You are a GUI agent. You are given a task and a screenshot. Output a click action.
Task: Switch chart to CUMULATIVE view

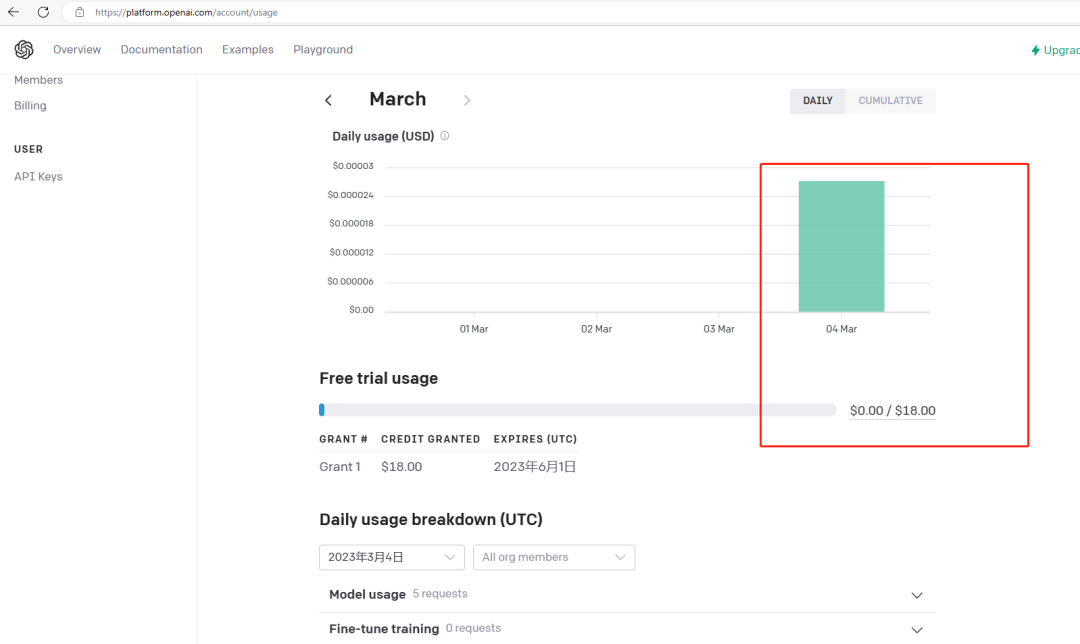click(891, 101)
